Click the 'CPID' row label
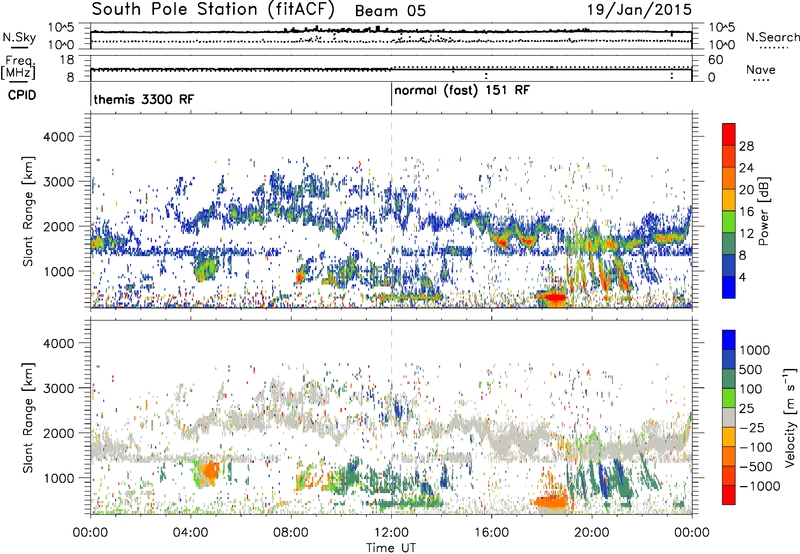Image resolution: width=800 pixels, height=554 pixels. pos(22,95)
